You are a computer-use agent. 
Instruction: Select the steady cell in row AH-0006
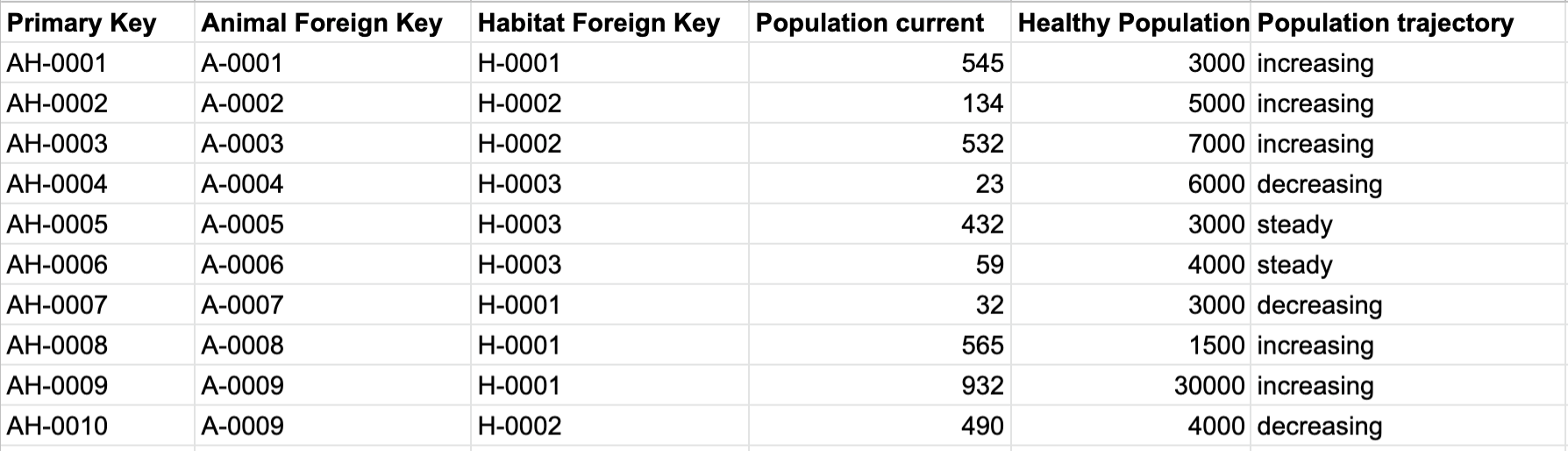coord(1408,265)
